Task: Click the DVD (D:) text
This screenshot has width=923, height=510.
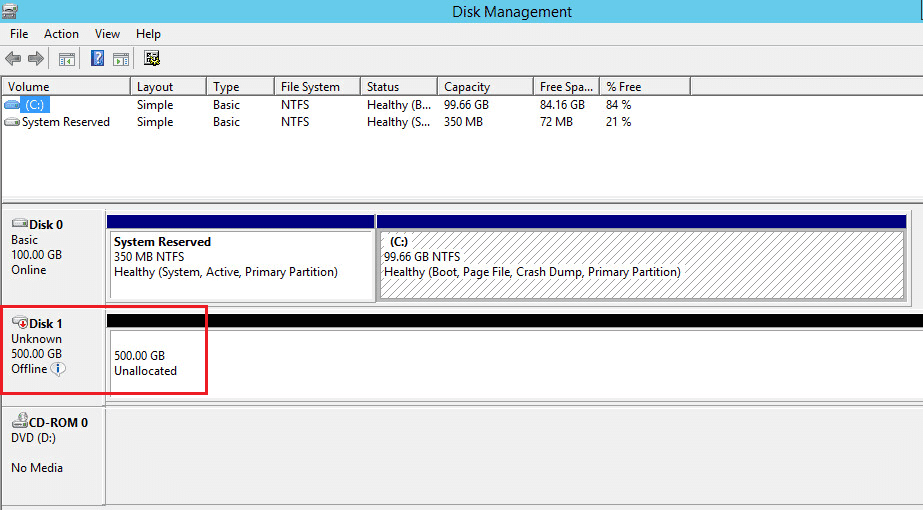Action: coord(34,438)
